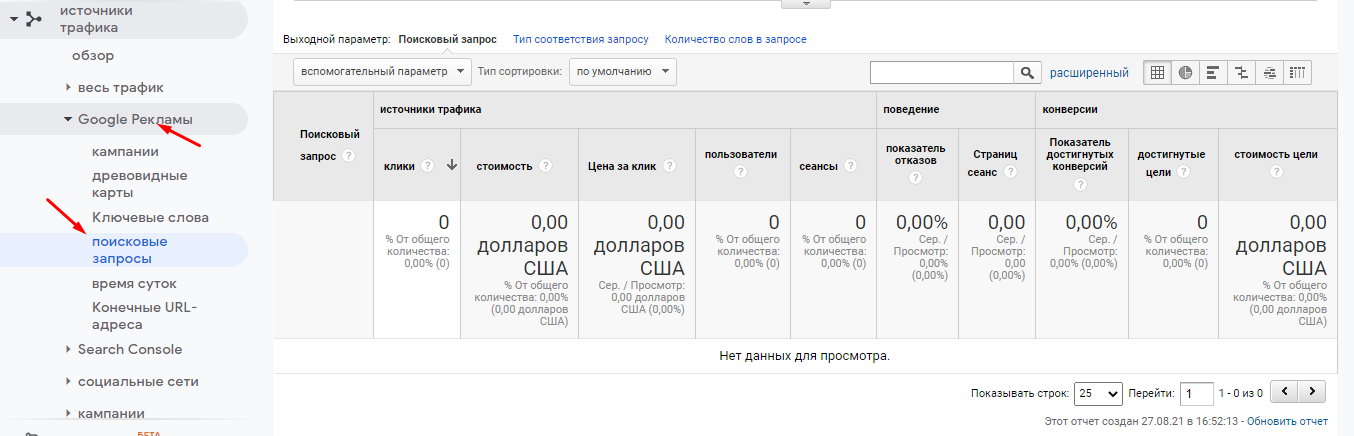Image resolution: width=1354 pixels, height=436 pixels.
Task: Click help icon next to клики
Action: click(427, 166)
